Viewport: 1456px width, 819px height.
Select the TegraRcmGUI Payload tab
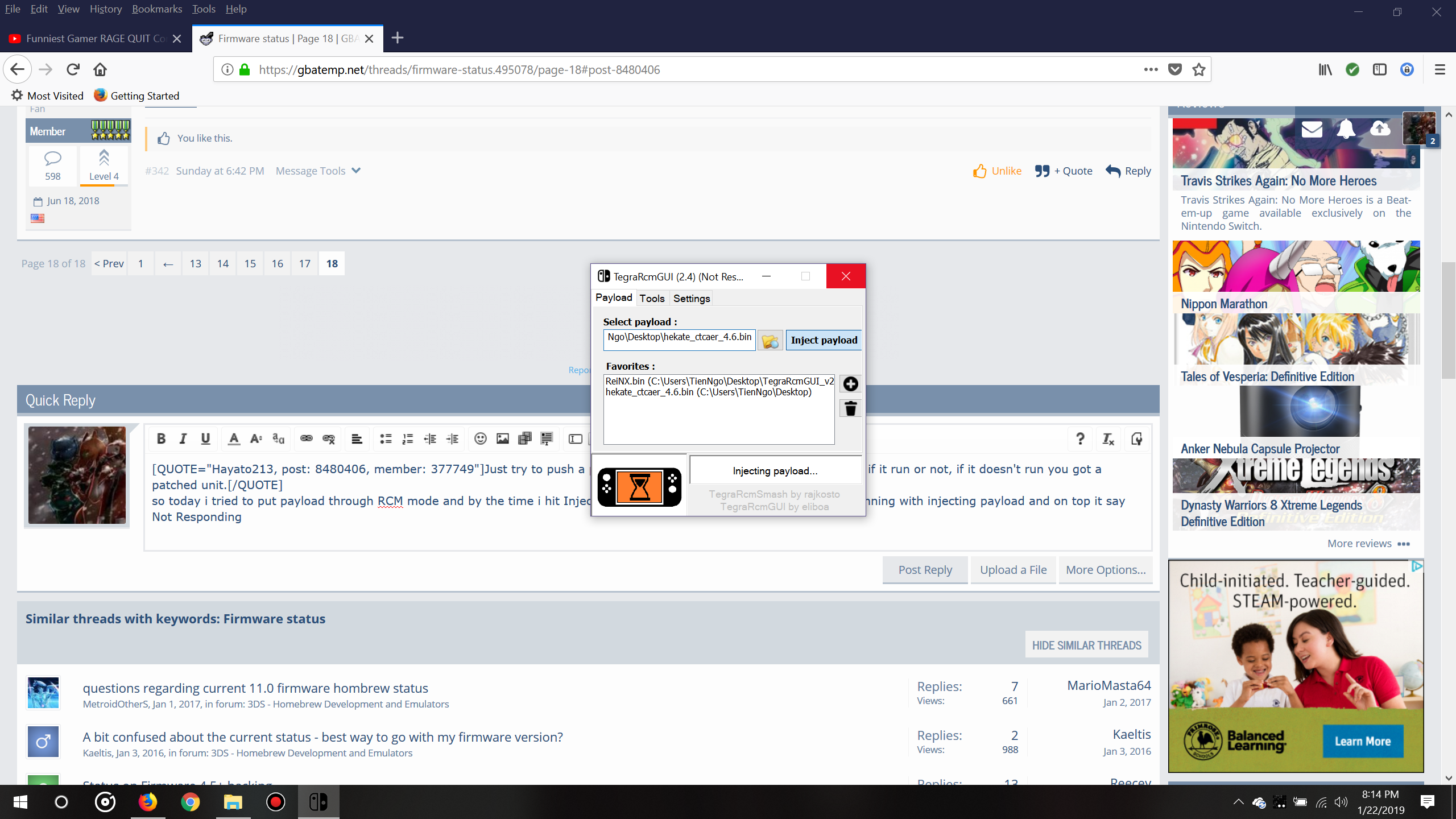[x=614, y=297]
